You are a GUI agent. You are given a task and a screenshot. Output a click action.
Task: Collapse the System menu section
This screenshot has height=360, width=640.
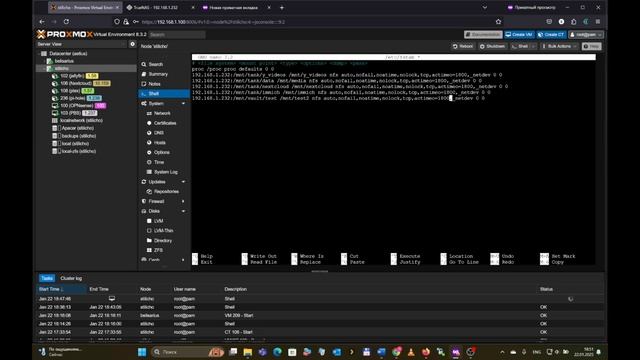(x=183, y=104)
